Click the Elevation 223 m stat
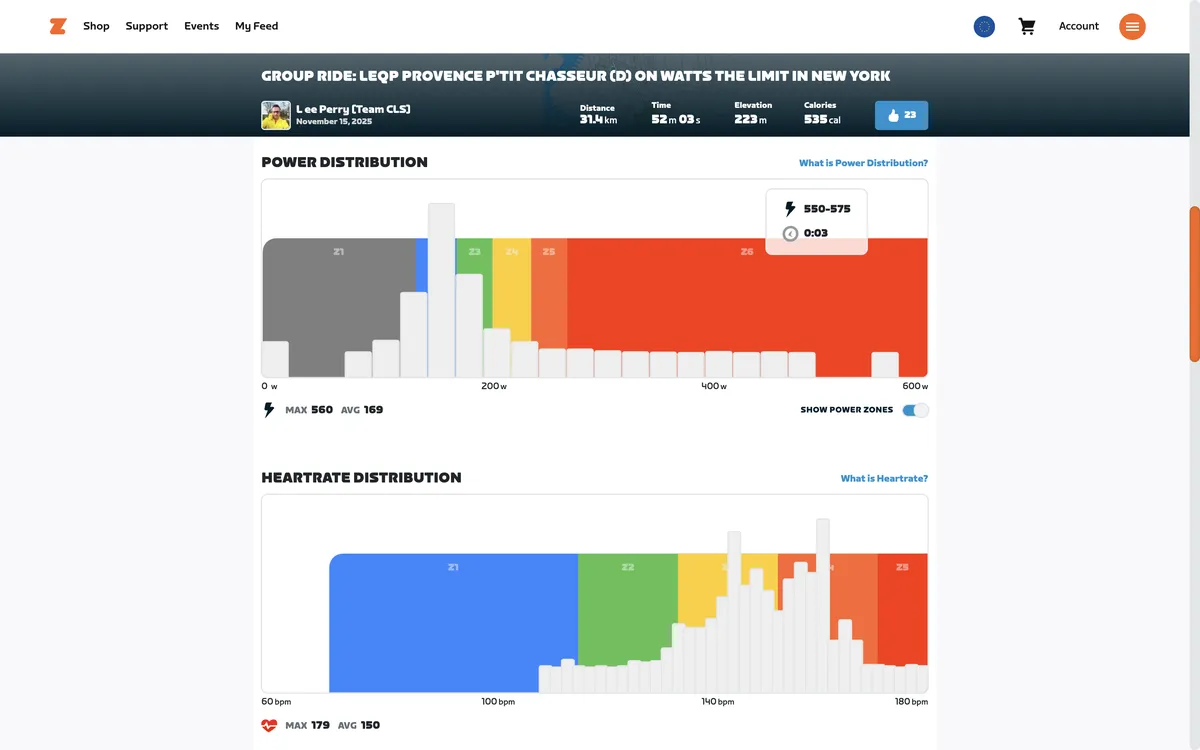 (x=753, y=114)
